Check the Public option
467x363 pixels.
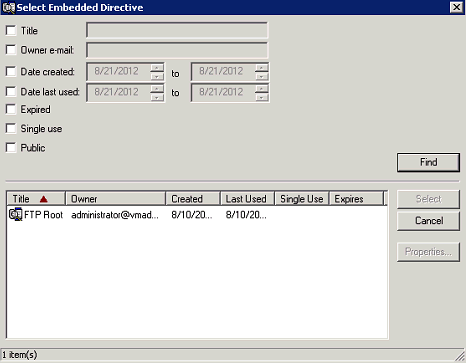pyautogui.click(x=11, y=147)
